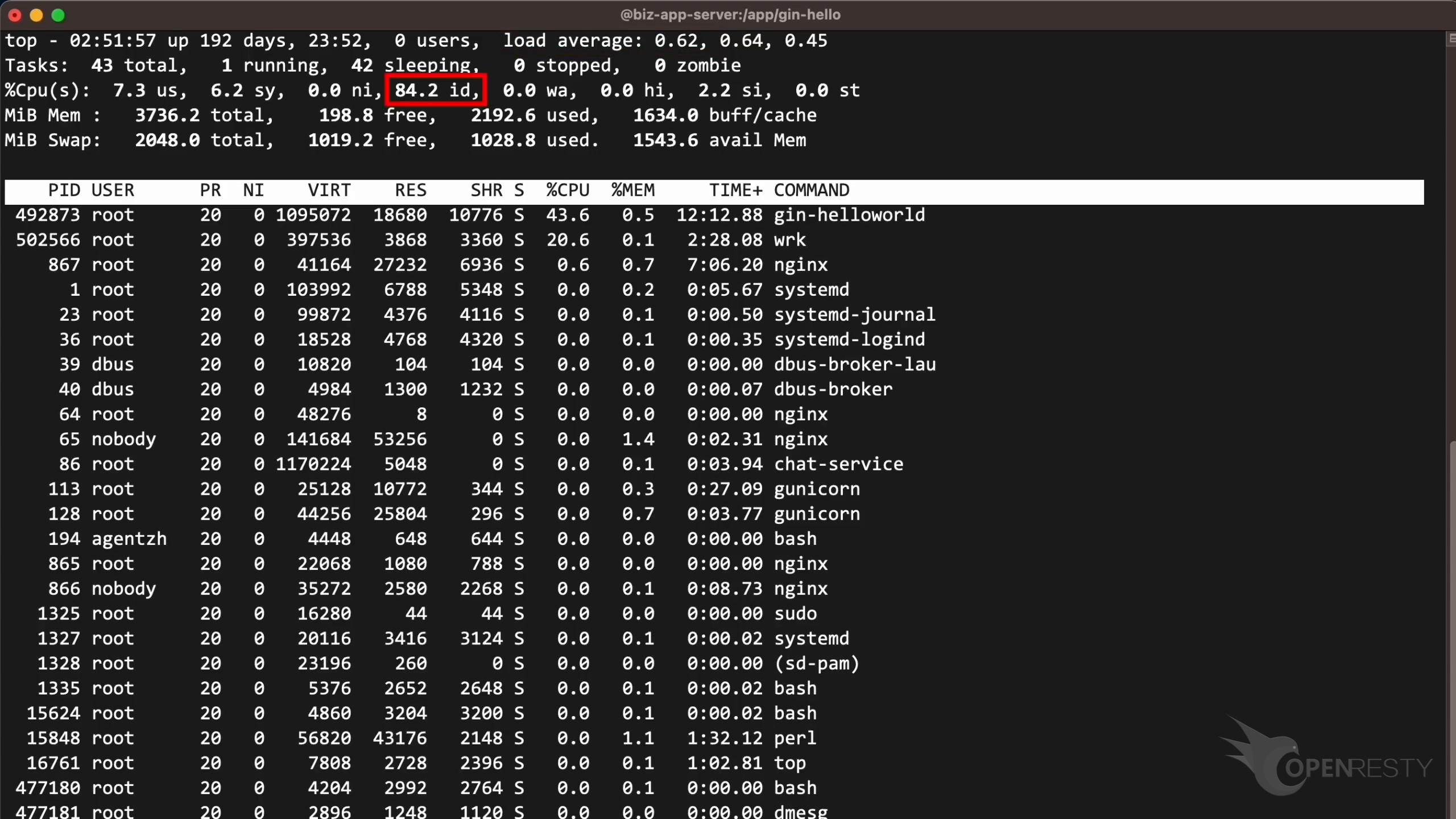Click the (sd-pam) process command
This screenshot has width=1456, height=819.
pos(816,664)
